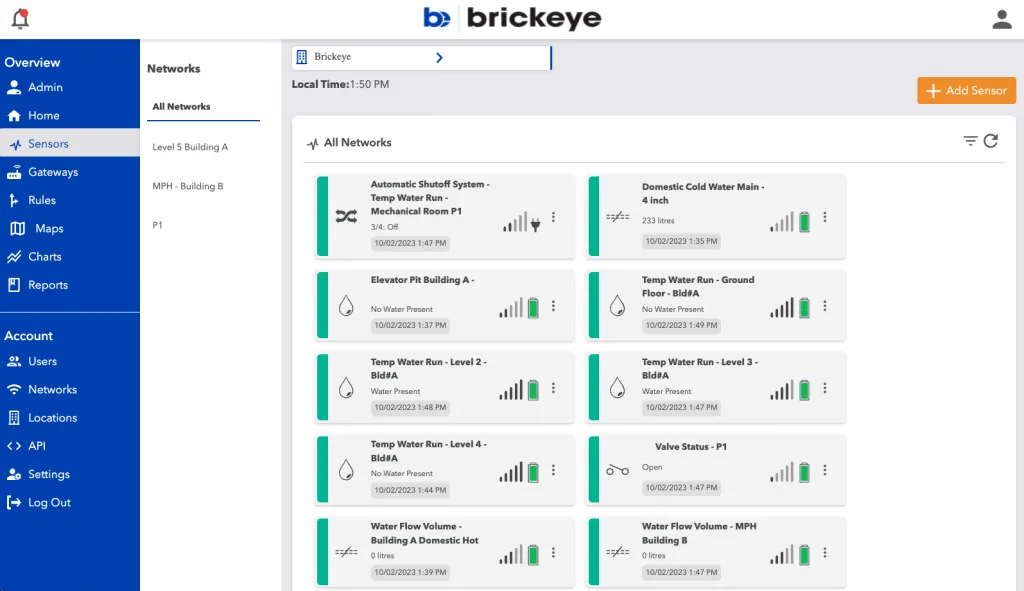Screen dimensions: 1024x591
Task: Go to Admin in sidebar
Action: click(70, 87)
